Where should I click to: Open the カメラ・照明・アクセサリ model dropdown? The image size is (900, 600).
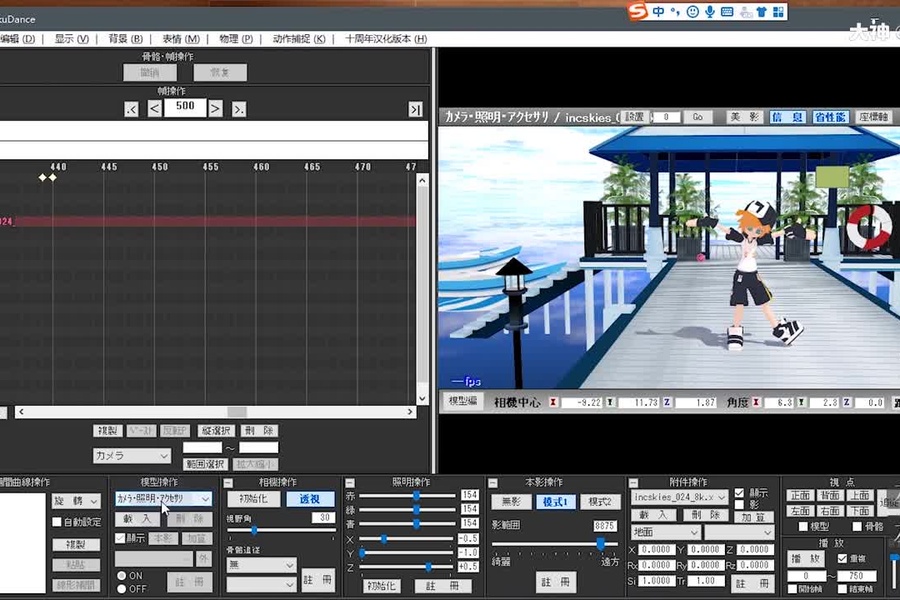coord(166,497)
